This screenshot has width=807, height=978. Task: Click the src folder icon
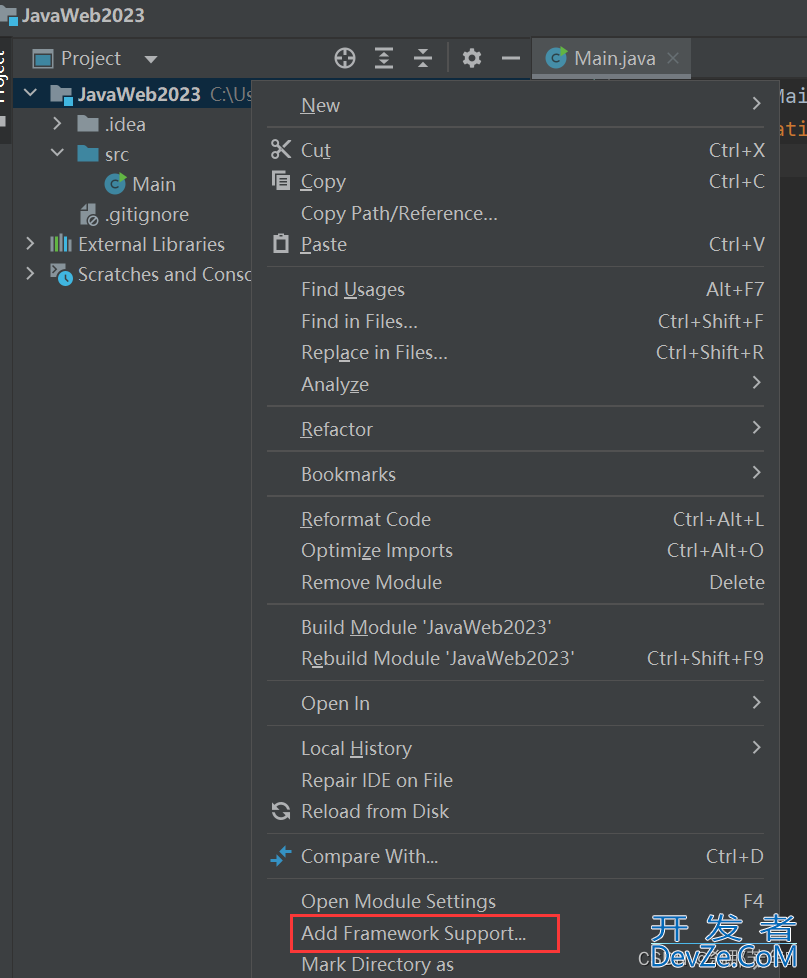point(88,154)
